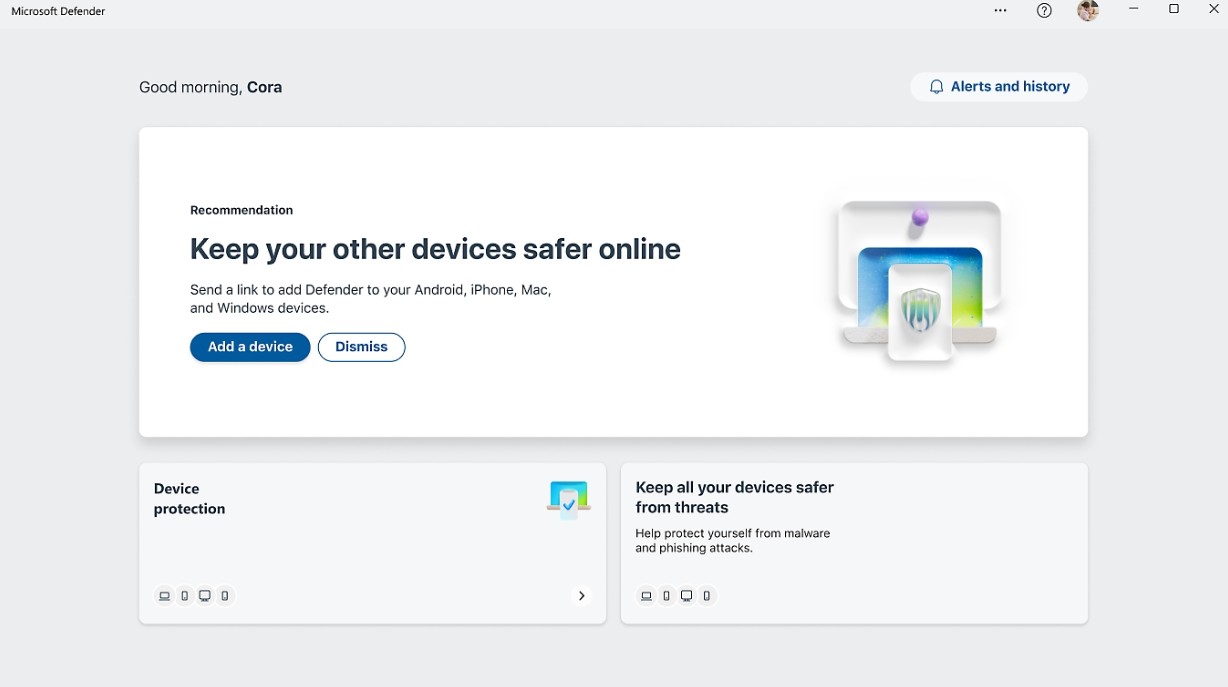This screenshot has width=1228, height=687.
Task: Open the user profile avatar
Action: coord(1088,11)
